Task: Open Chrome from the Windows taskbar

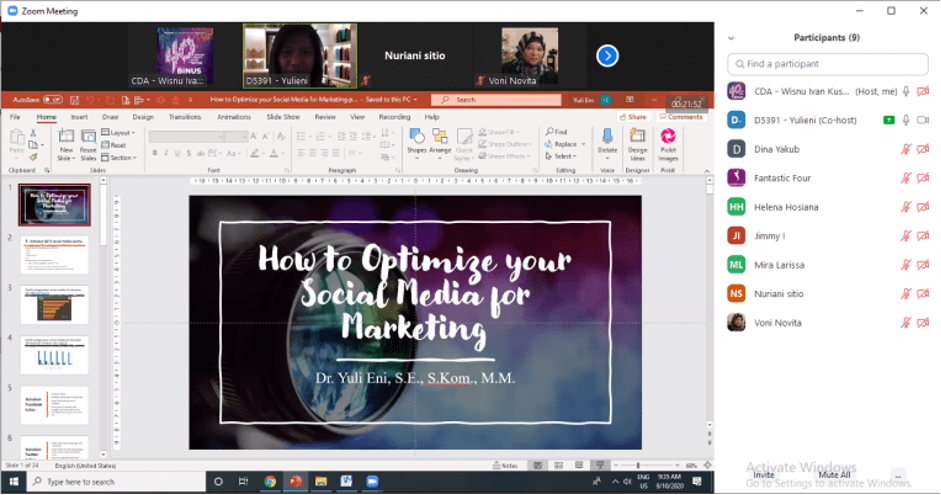Action: [x=270, y=482]
